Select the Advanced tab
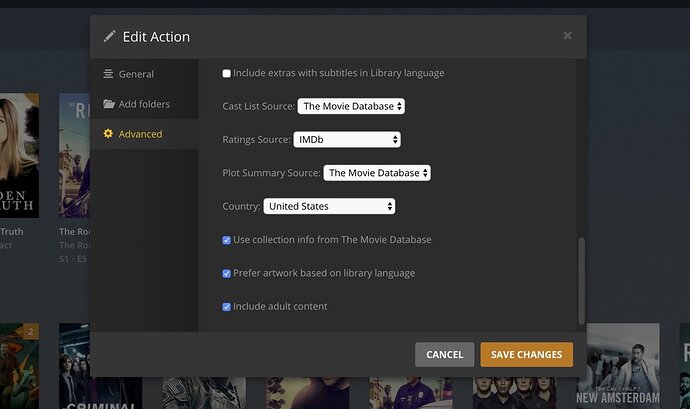 [140, 134]
